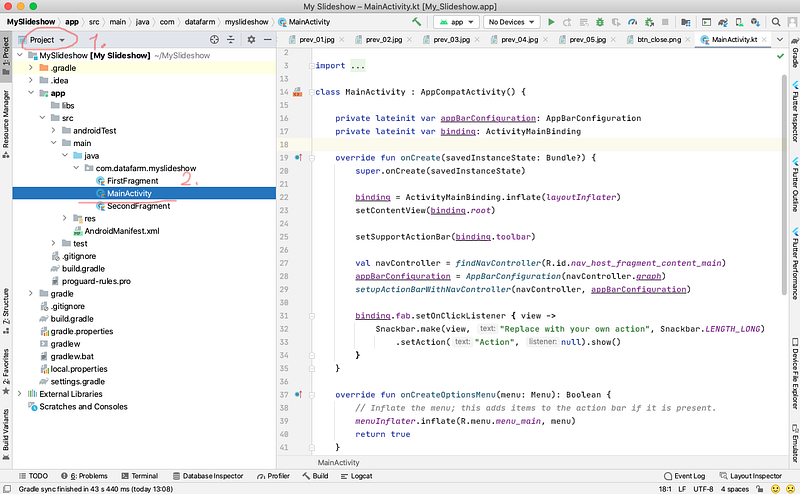
Task: Open the No Devices dropdown
Action: click(x=511, y=22)
